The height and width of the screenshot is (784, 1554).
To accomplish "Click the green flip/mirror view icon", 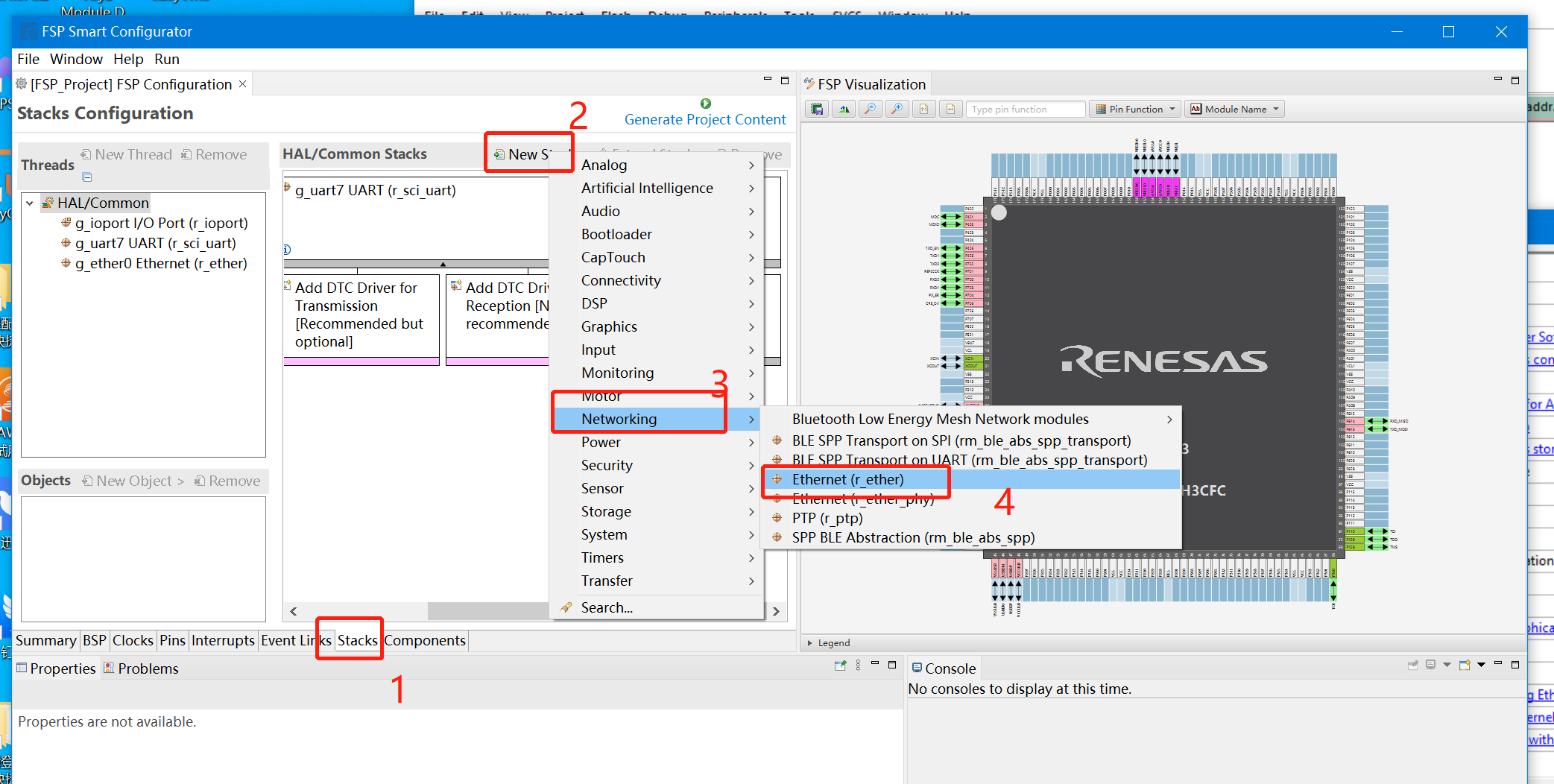I will point(844,110).
